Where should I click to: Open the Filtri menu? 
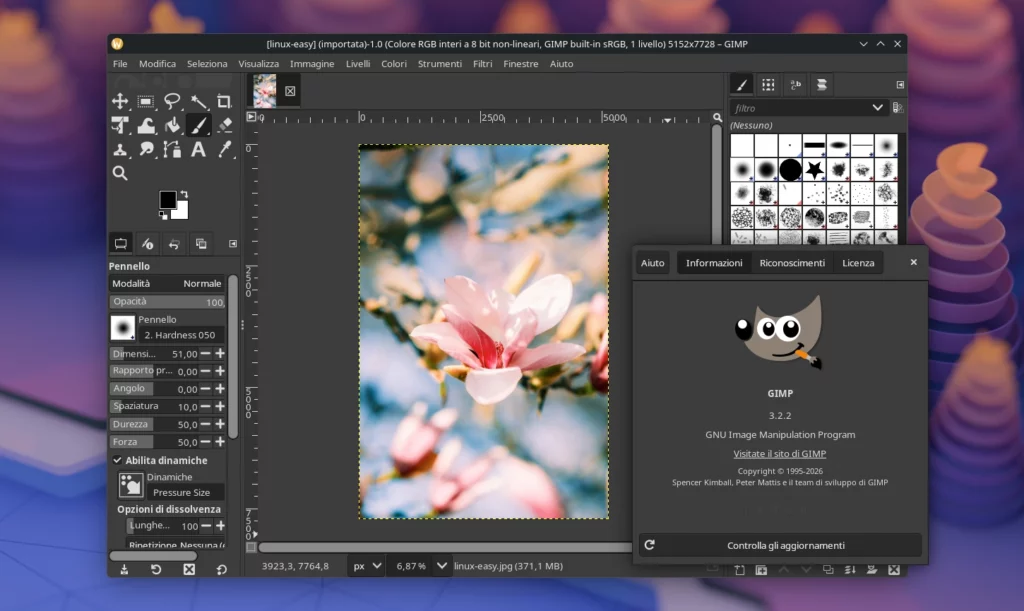(x=482, y=63)
